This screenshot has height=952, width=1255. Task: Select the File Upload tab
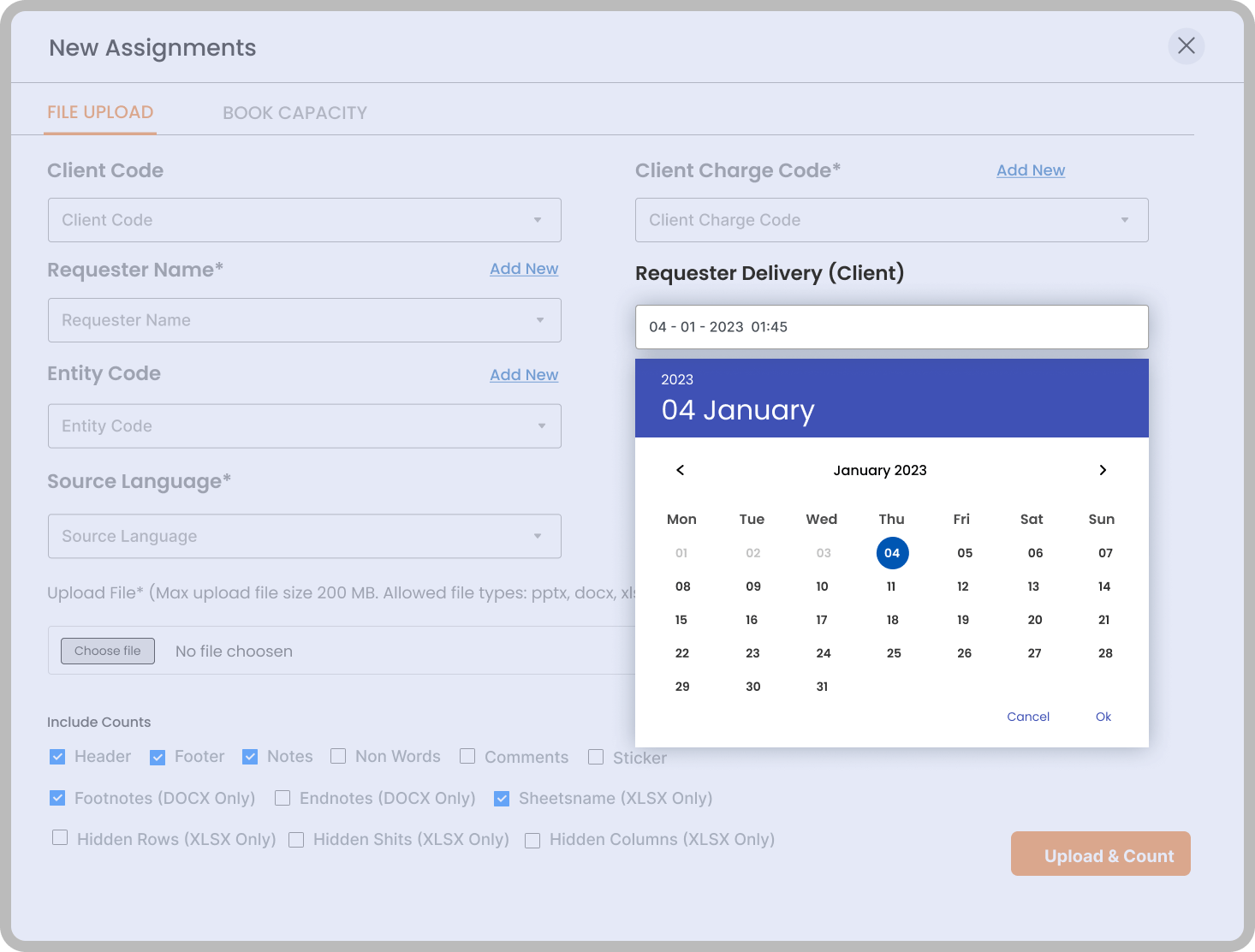100,113
